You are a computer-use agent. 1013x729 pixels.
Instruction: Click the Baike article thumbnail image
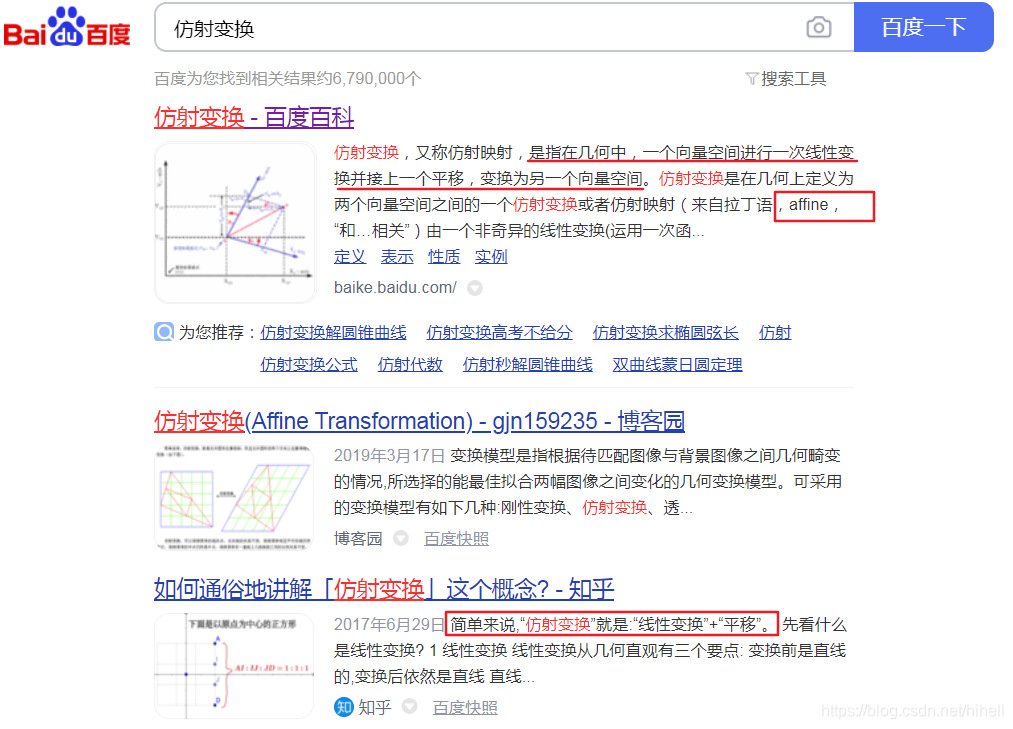pyautogui.click(x=232, y=222)
